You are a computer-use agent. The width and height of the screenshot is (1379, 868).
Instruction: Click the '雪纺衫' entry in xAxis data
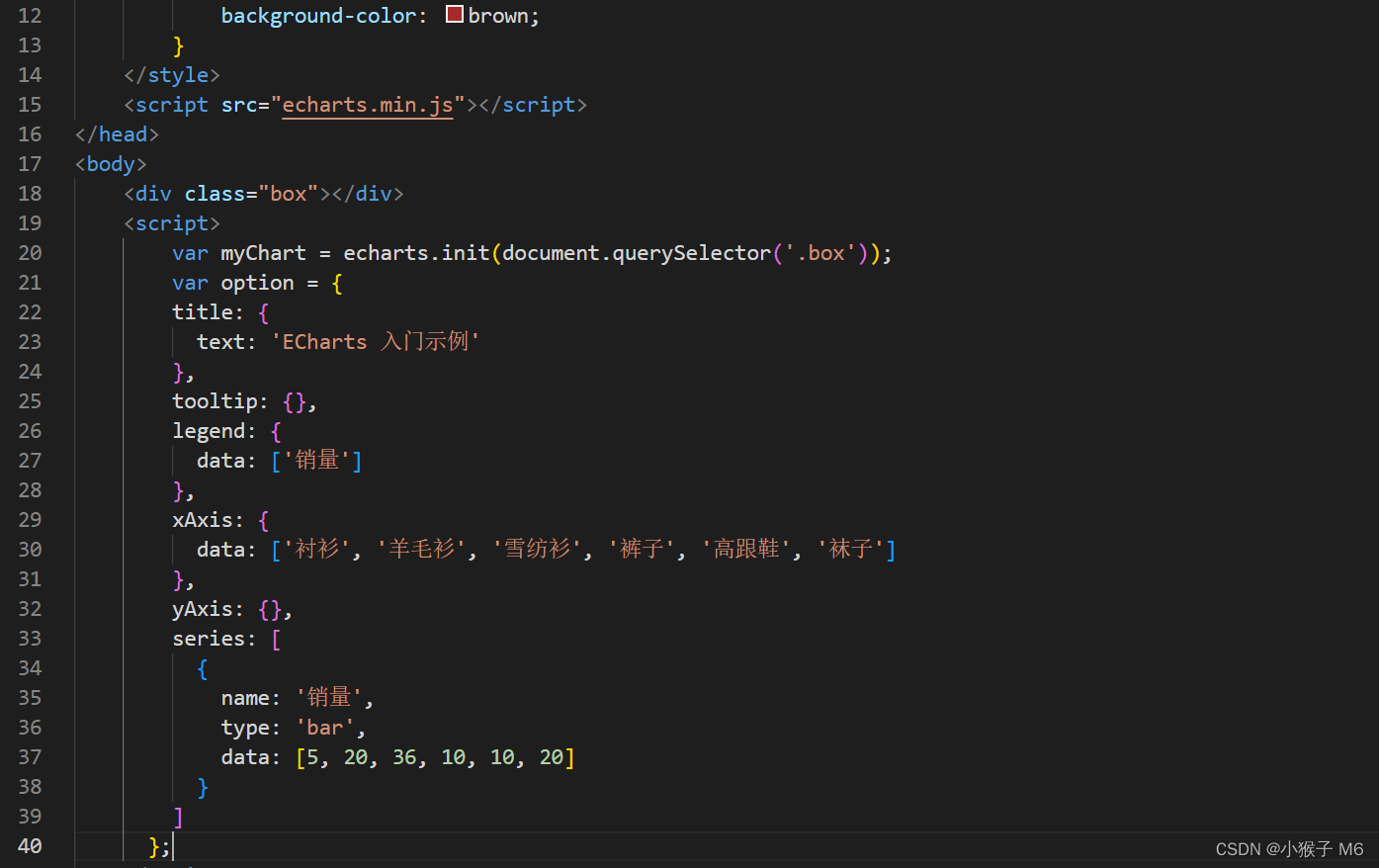point(538,550)
